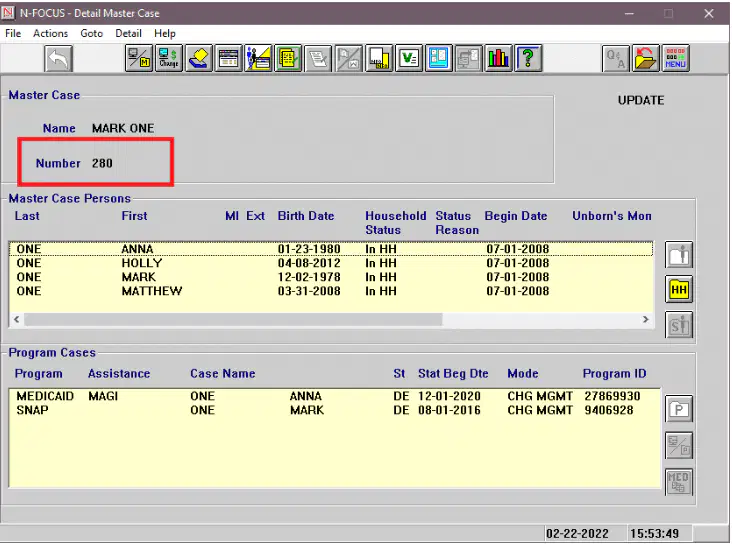Click the Stat Beg Dte 08-01-2016 cell
The image size is (732, 544).
(x=449, y=410)
